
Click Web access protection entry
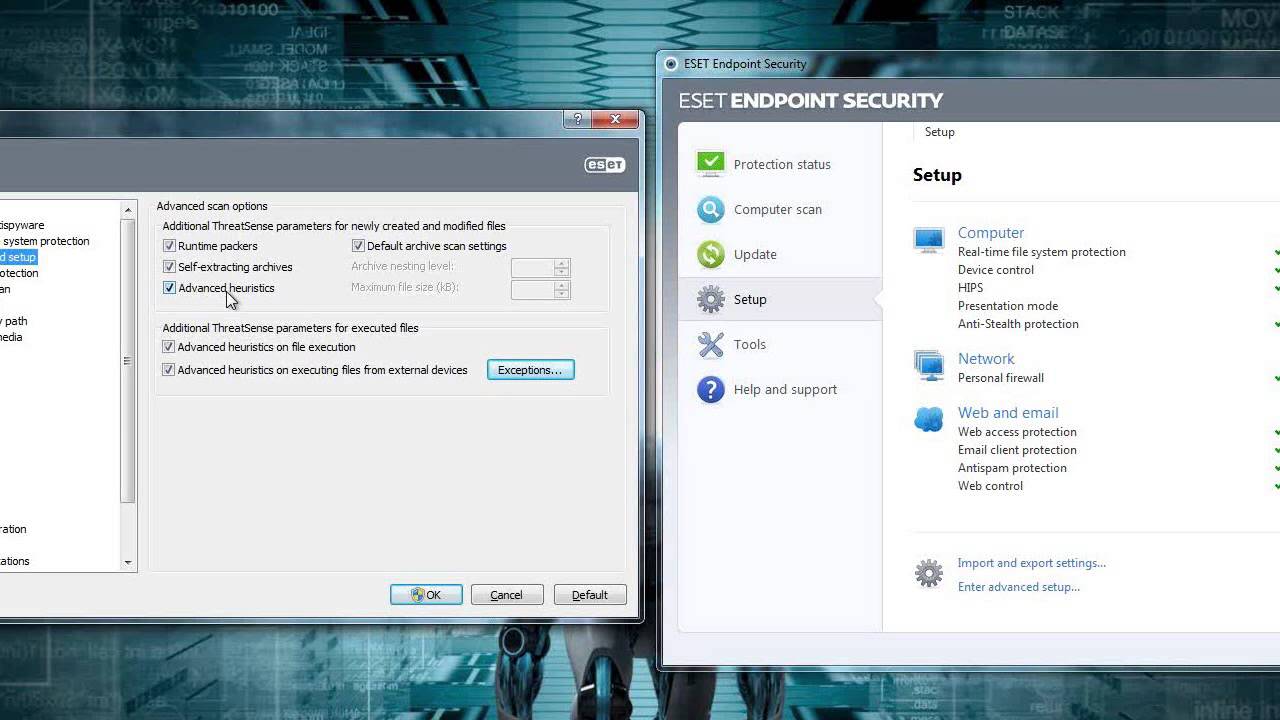tap(1017, 432)
